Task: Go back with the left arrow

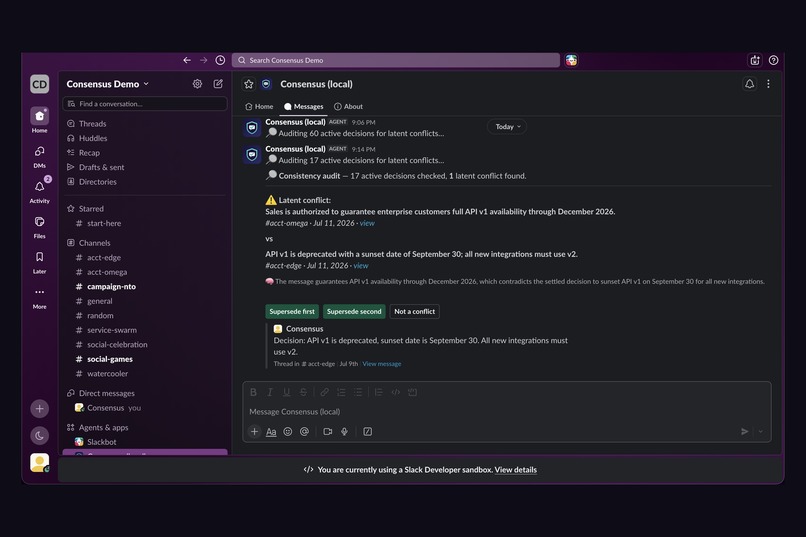Action: pos(187,60)
